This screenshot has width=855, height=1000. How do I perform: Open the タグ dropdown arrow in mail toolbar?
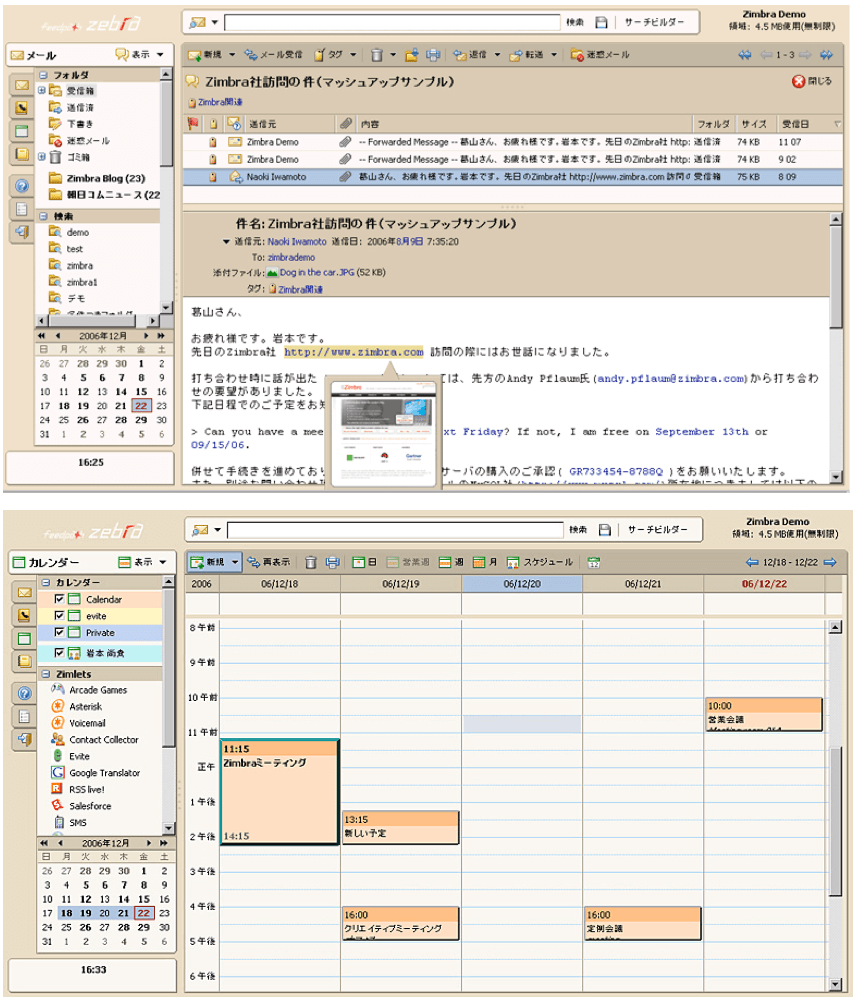(x=353, y=55)
